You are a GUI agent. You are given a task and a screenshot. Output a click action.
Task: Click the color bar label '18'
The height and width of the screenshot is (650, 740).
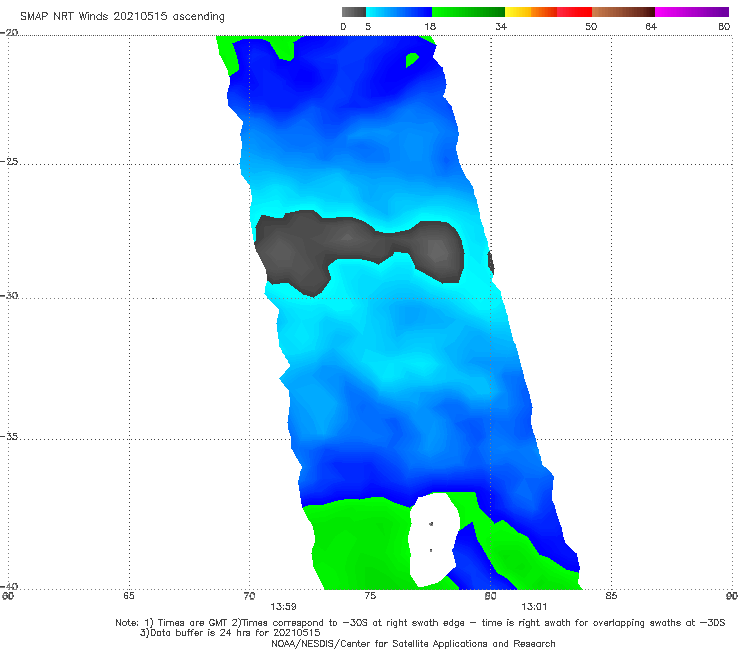pos(430,27)
